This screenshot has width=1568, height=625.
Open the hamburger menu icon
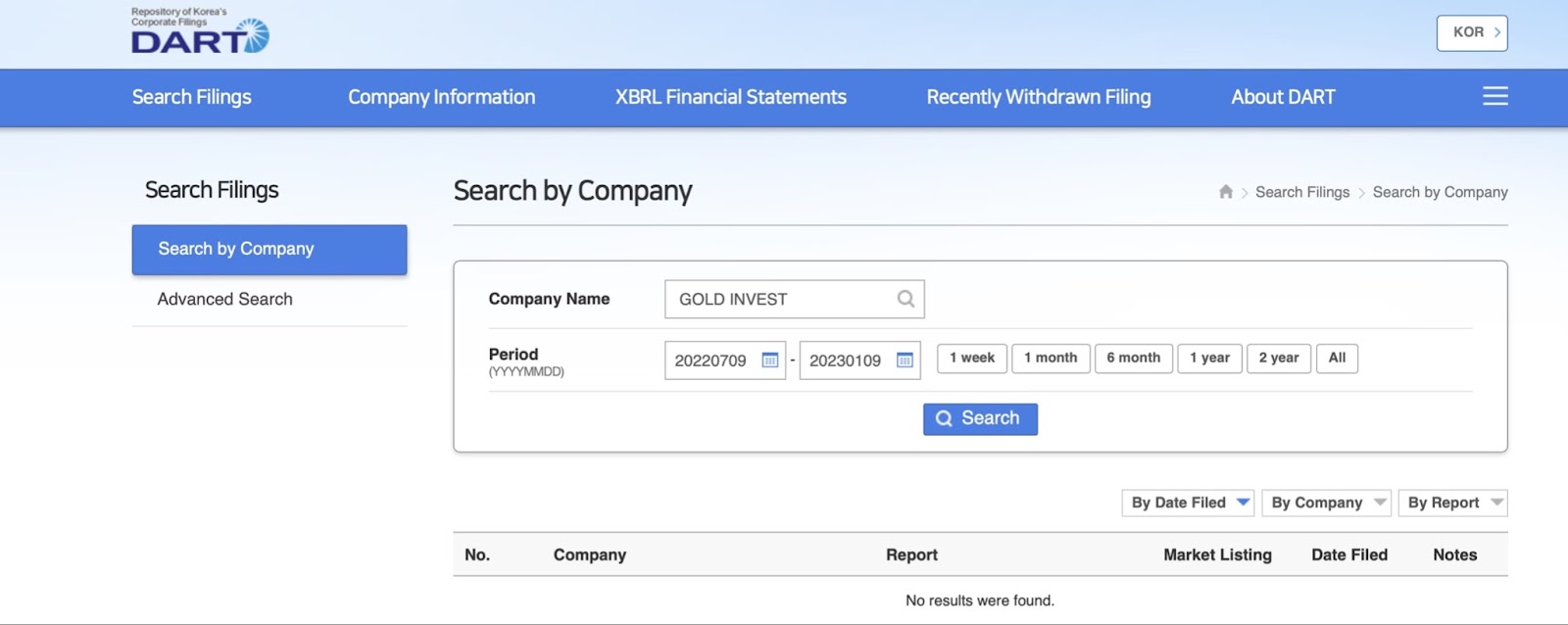point(1494,96)
